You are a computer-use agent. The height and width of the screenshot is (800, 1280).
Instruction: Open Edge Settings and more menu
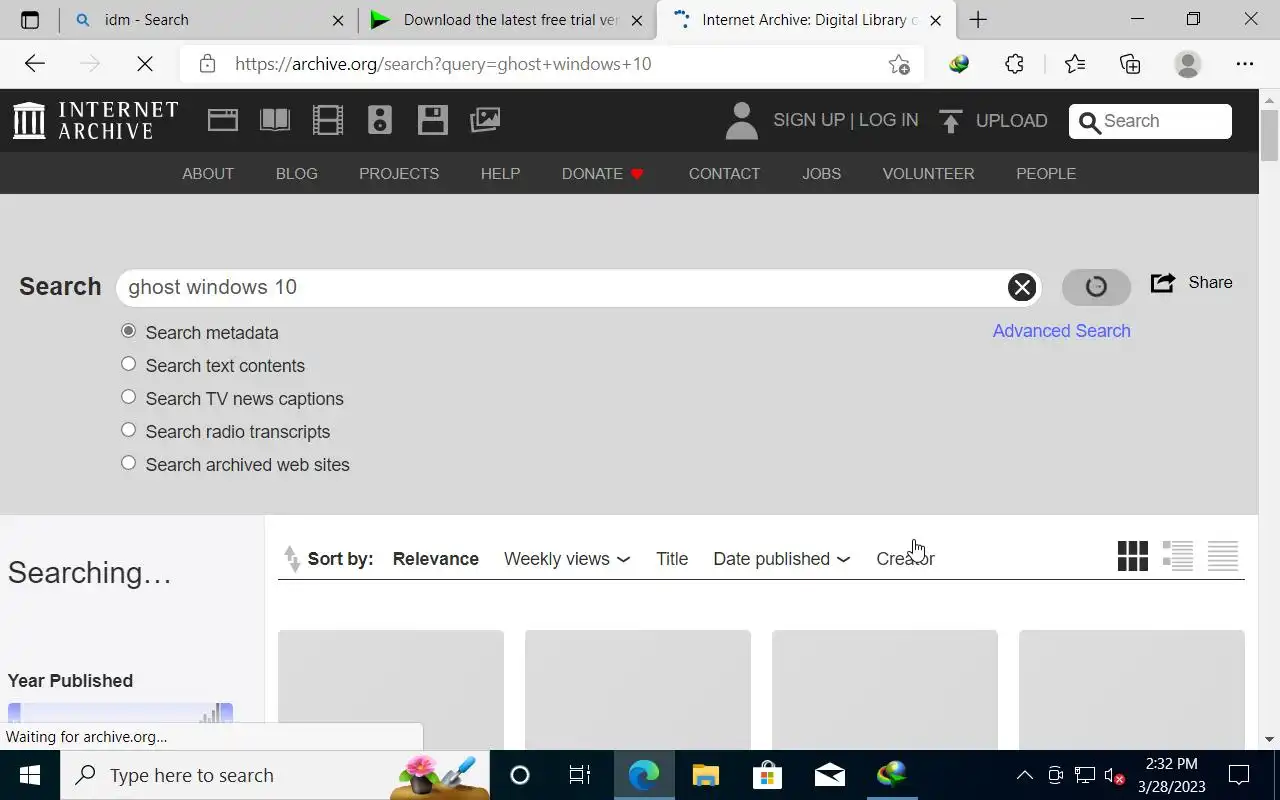pos(1245,64)
